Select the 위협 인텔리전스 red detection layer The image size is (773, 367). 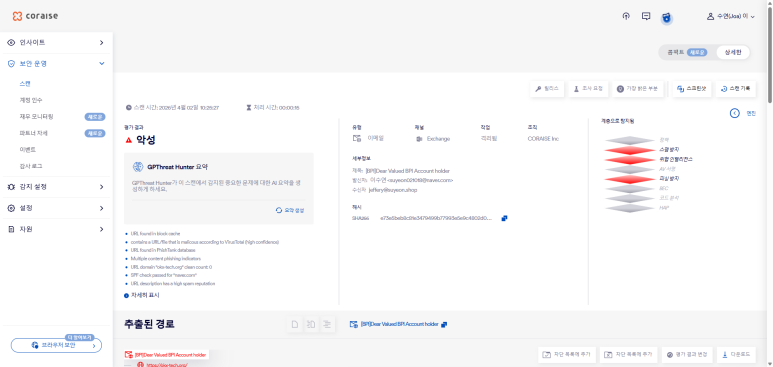click(x=630, y=159)
